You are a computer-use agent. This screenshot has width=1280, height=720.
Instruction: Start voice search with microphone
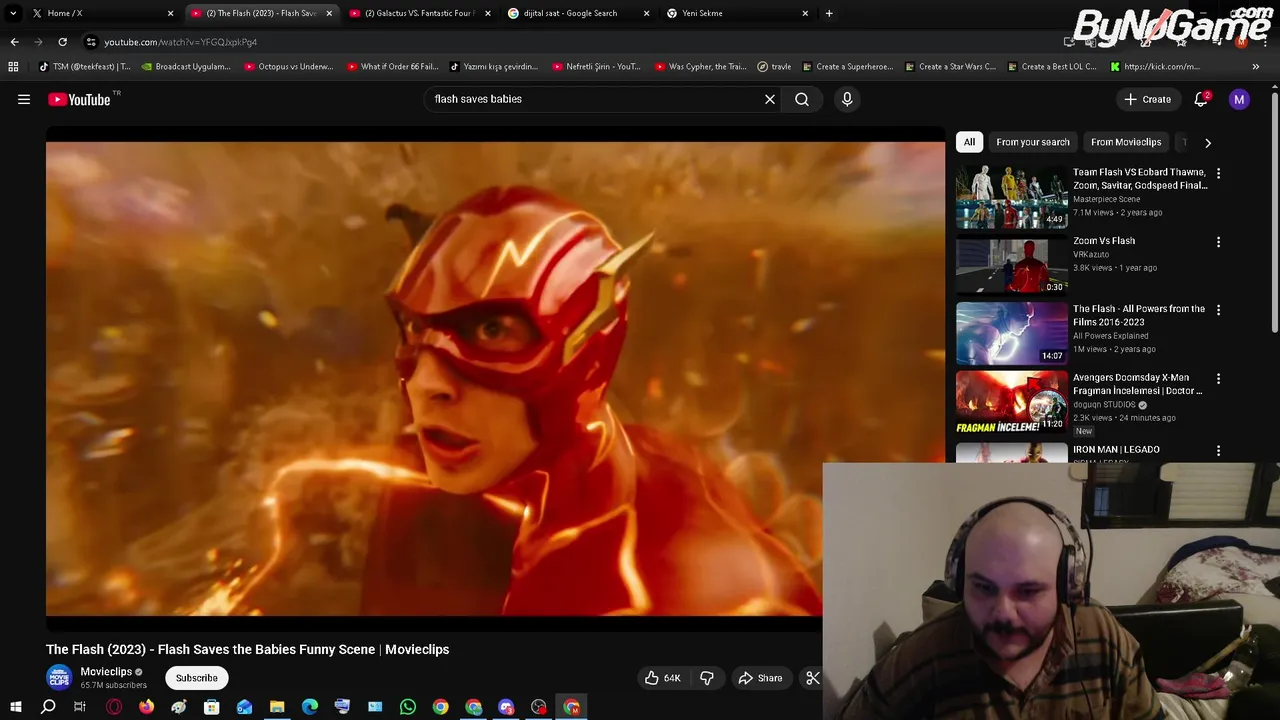(x=847, y=99)
